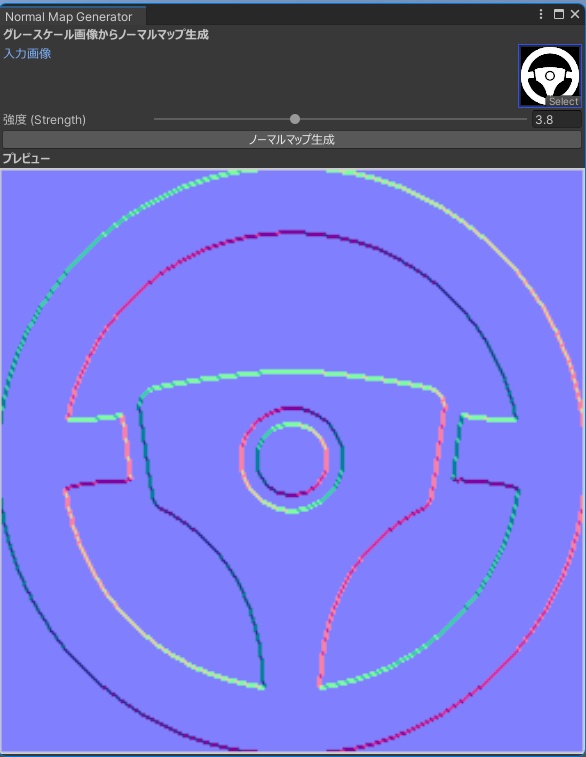
Task: Close the Normal Map Generator window
Action: click(575, 14)
